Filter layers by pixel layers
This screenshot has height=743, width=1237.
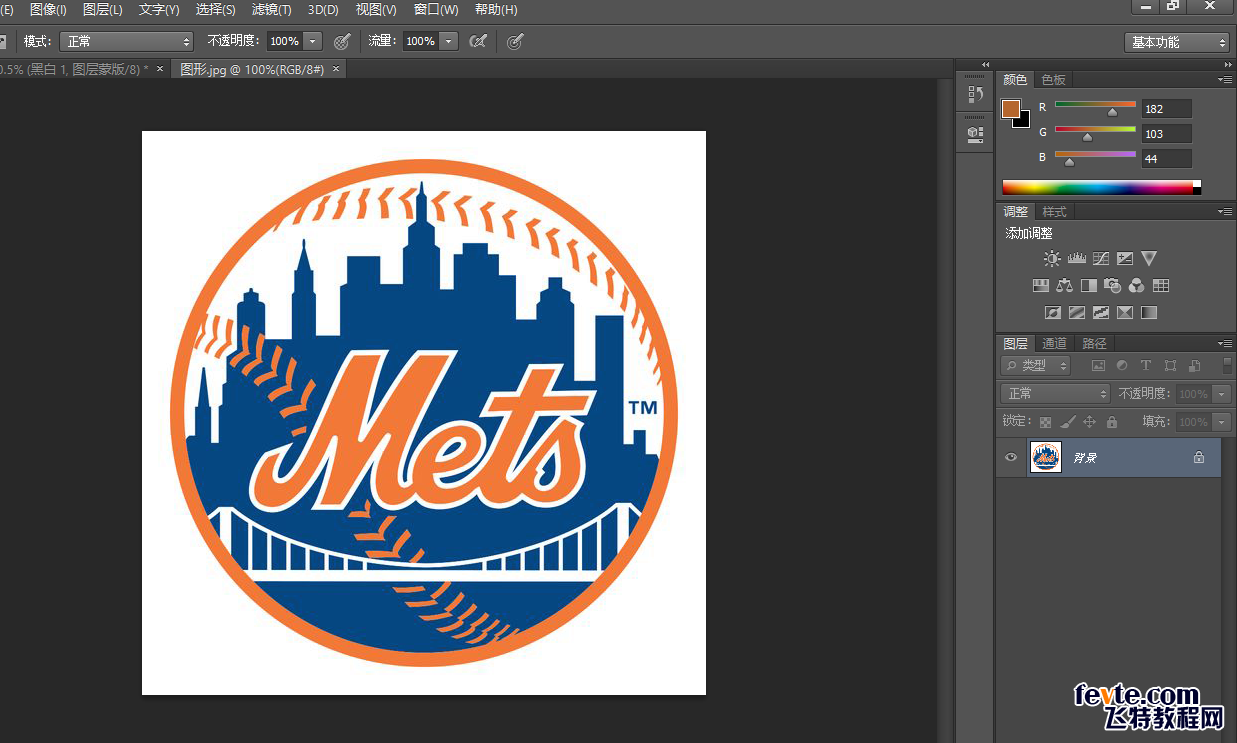[x=1098, y=366]
